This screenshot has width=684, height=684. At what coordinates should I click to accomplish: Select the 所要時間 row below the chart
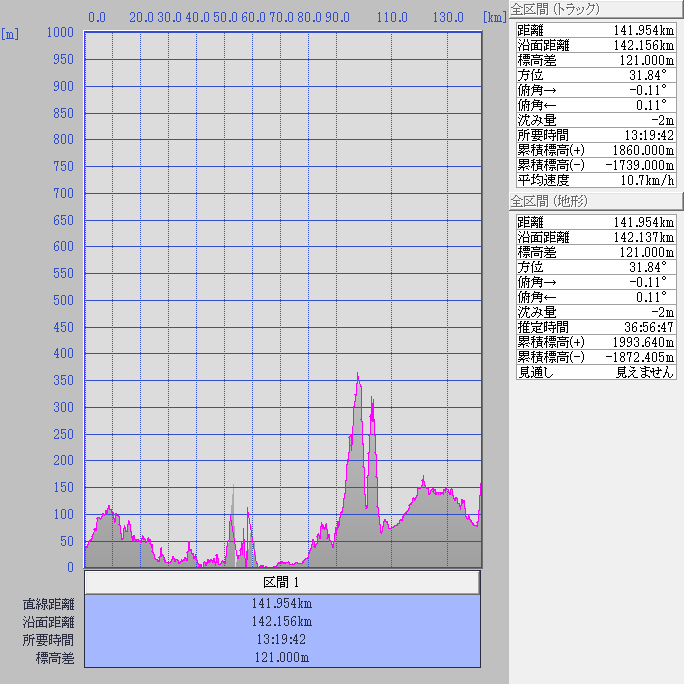282,640
